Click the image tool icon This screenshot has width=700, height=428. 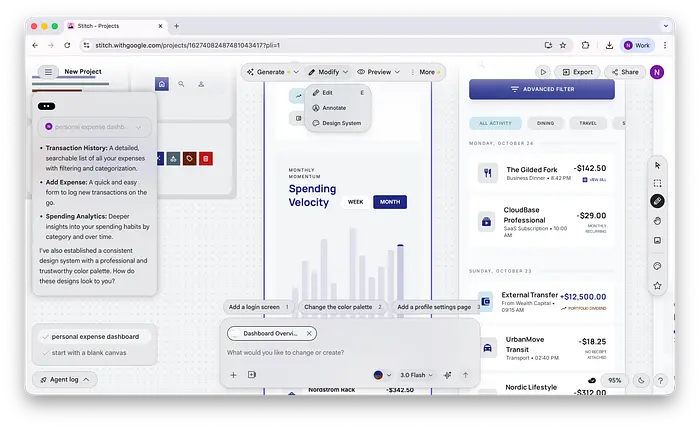pyautogui.click(x=657, y=241)
